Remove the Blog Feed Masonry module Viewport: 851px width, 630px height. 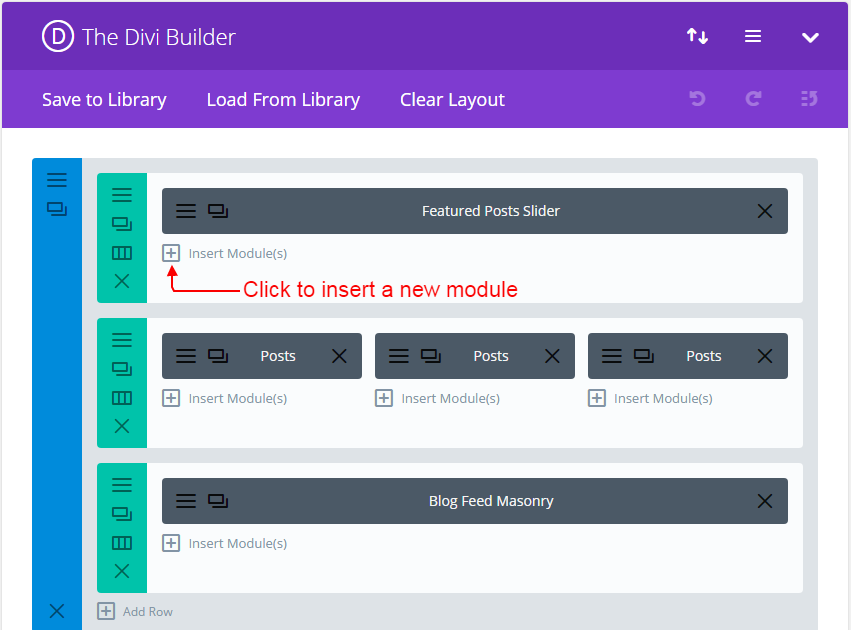pyautogui.click(x=765, y=501)
